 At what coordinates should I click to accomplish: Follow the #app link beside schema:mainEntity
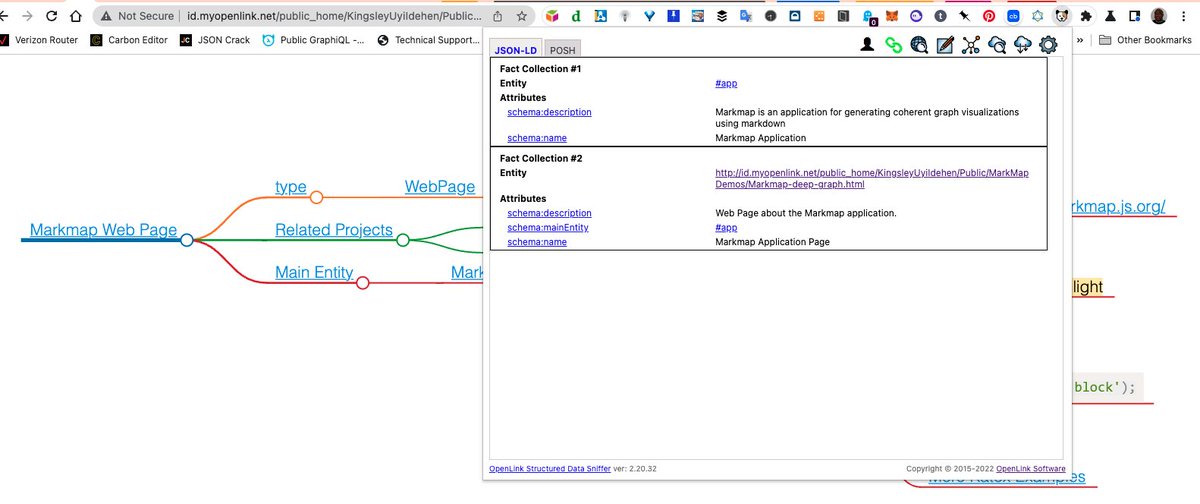[x=726, y=228]
